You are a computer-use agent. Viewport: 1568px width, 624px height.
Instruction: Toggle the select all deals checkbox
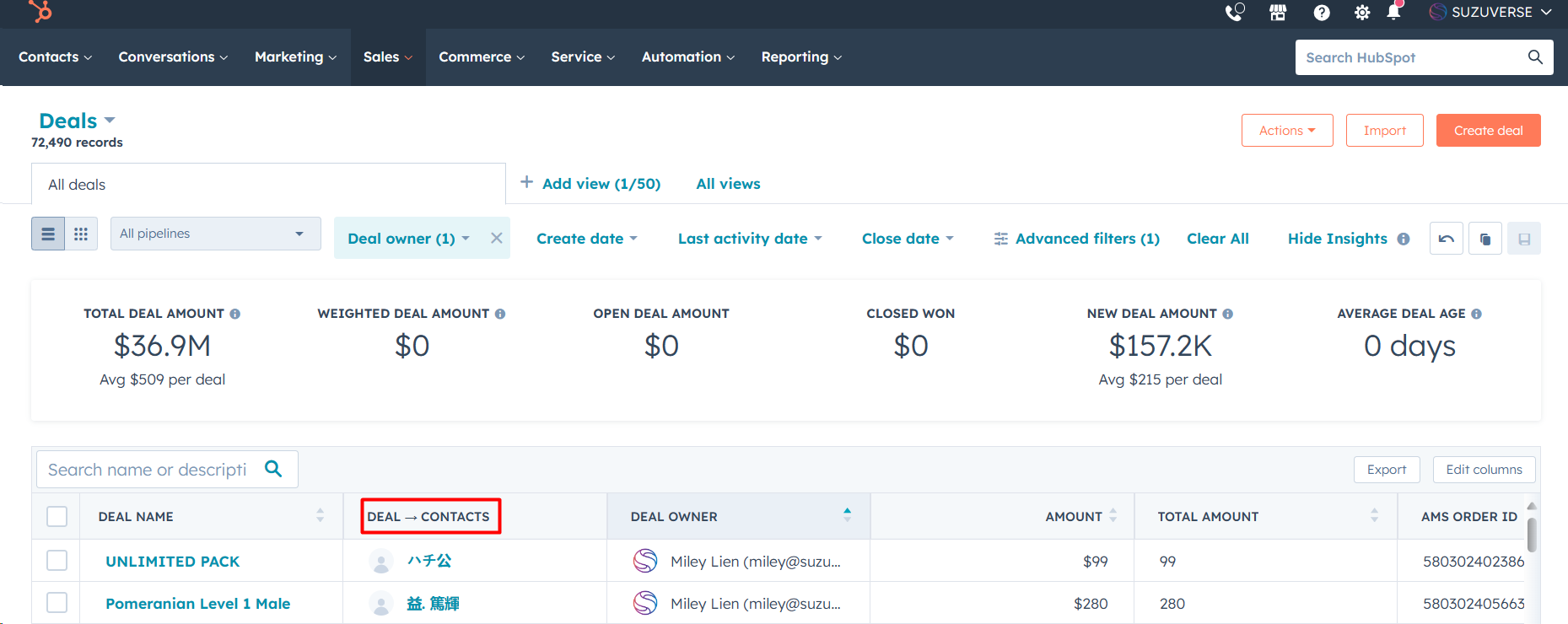pos(57,516)
